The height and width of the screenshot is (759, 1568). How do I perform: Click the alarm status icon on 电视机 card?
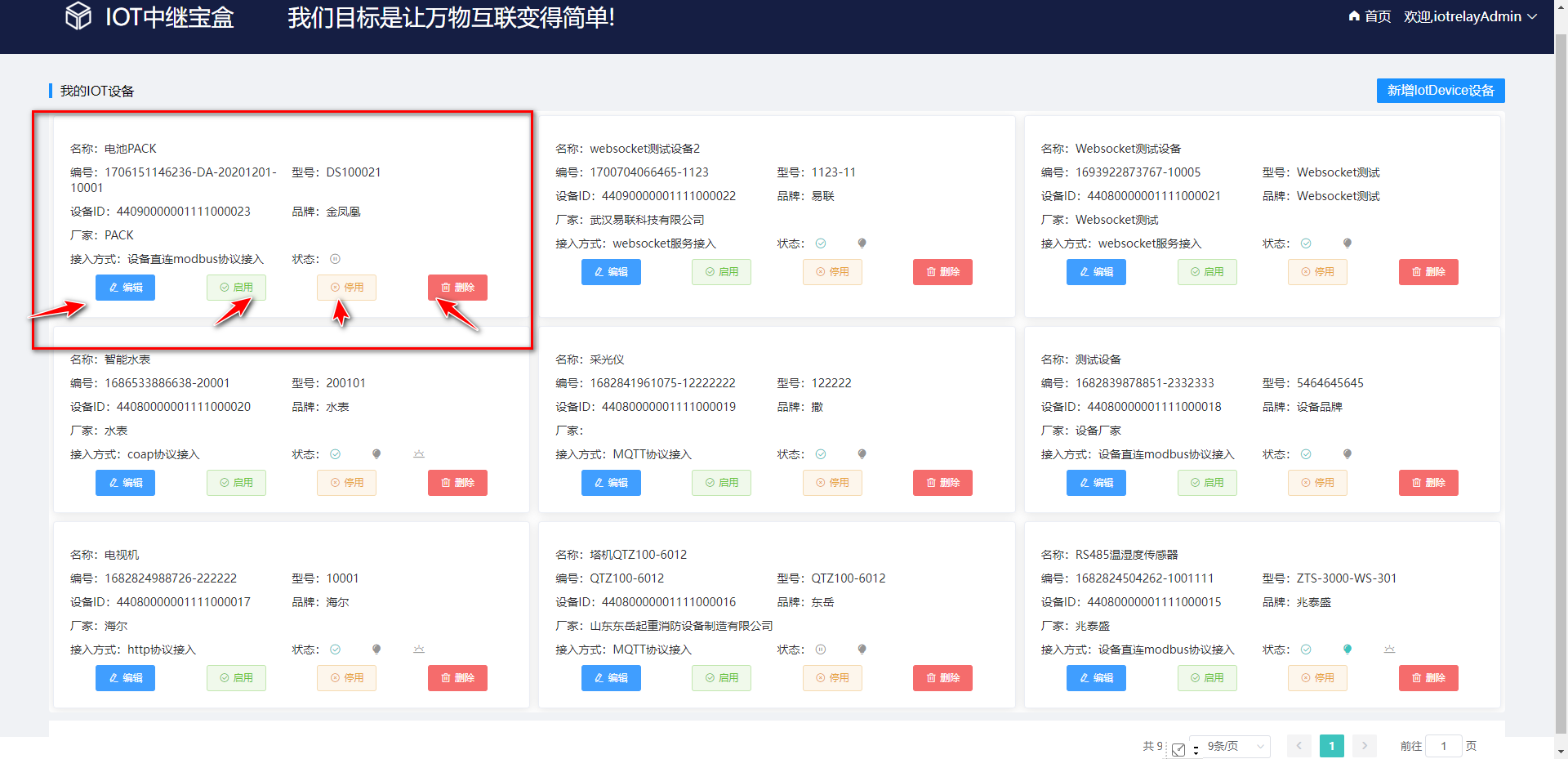[419, 649]
